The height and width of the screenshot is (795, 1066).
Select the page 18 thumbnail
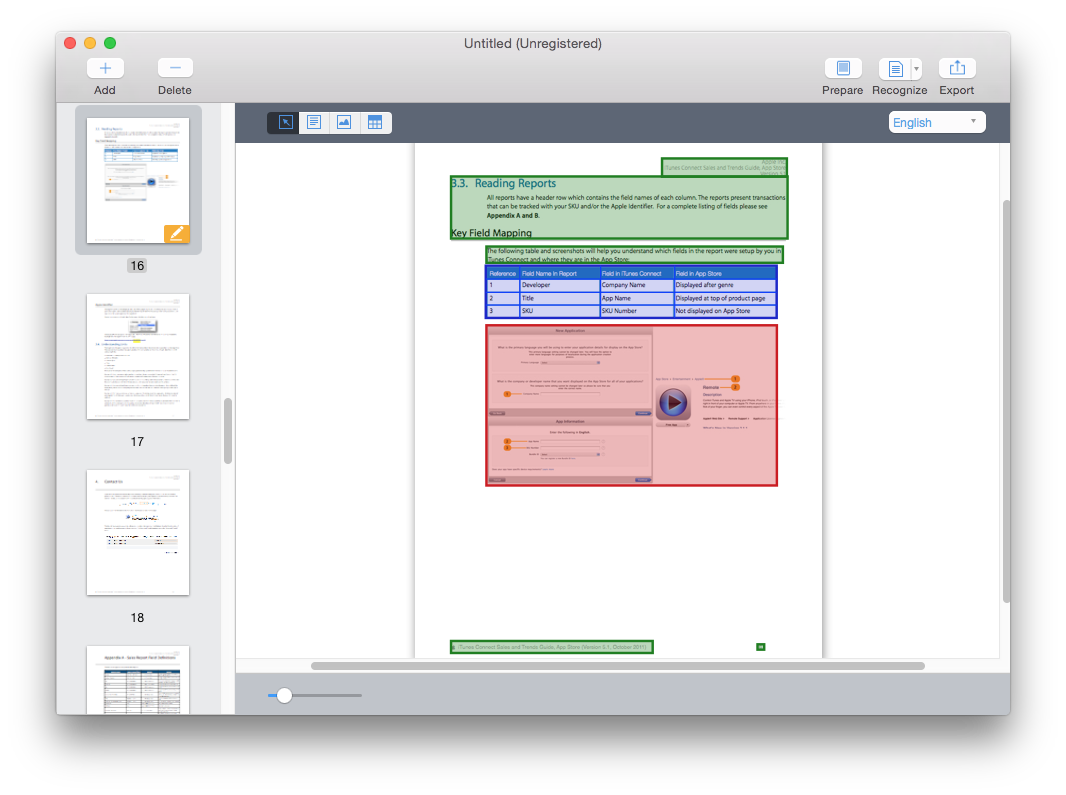tap(138, 532)
